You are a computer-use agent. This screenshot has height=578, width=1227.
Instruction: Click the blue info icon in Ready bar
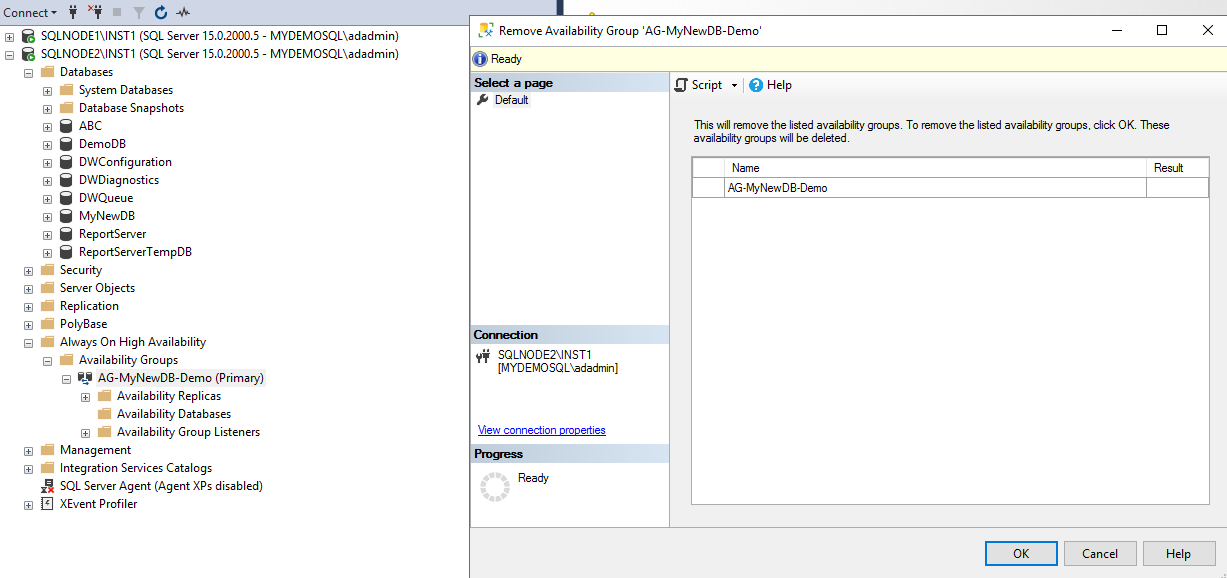point(480,59)
